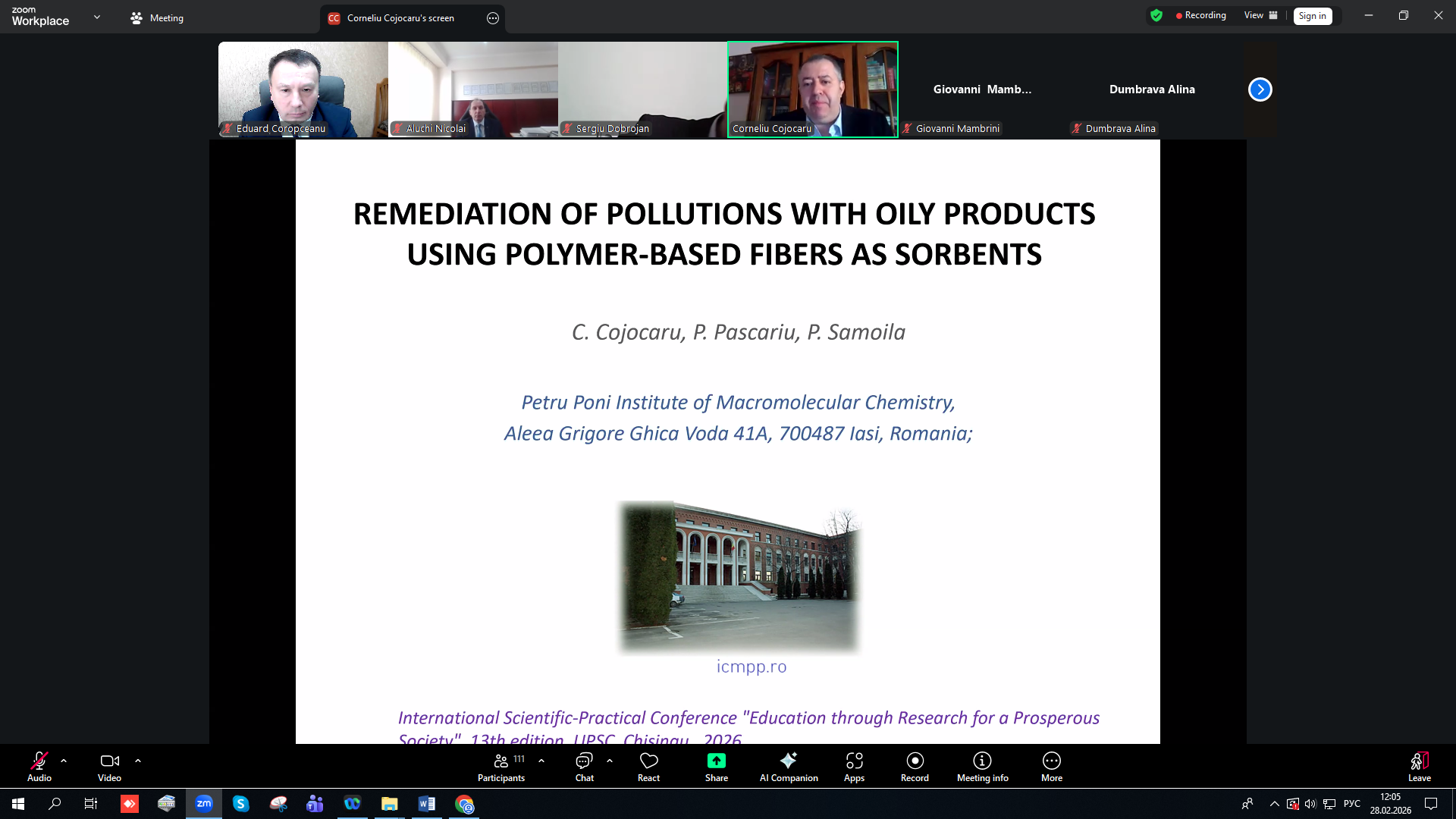Click the Leave meeting button
The image size is (1456, 819).
tap(1419, 766)
